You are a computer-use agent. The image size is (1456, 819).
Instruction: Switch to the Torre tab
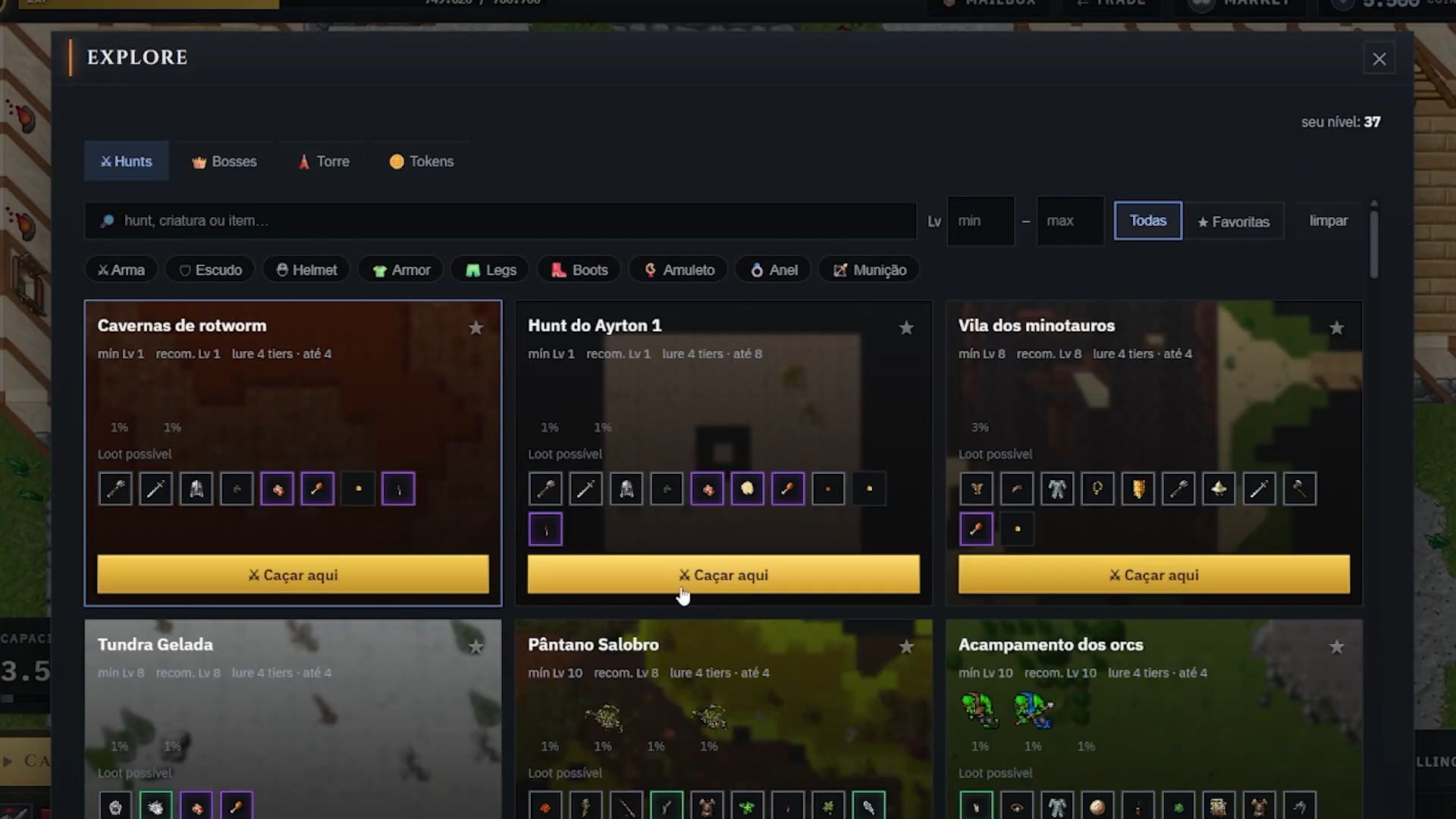tap(323, 162)
